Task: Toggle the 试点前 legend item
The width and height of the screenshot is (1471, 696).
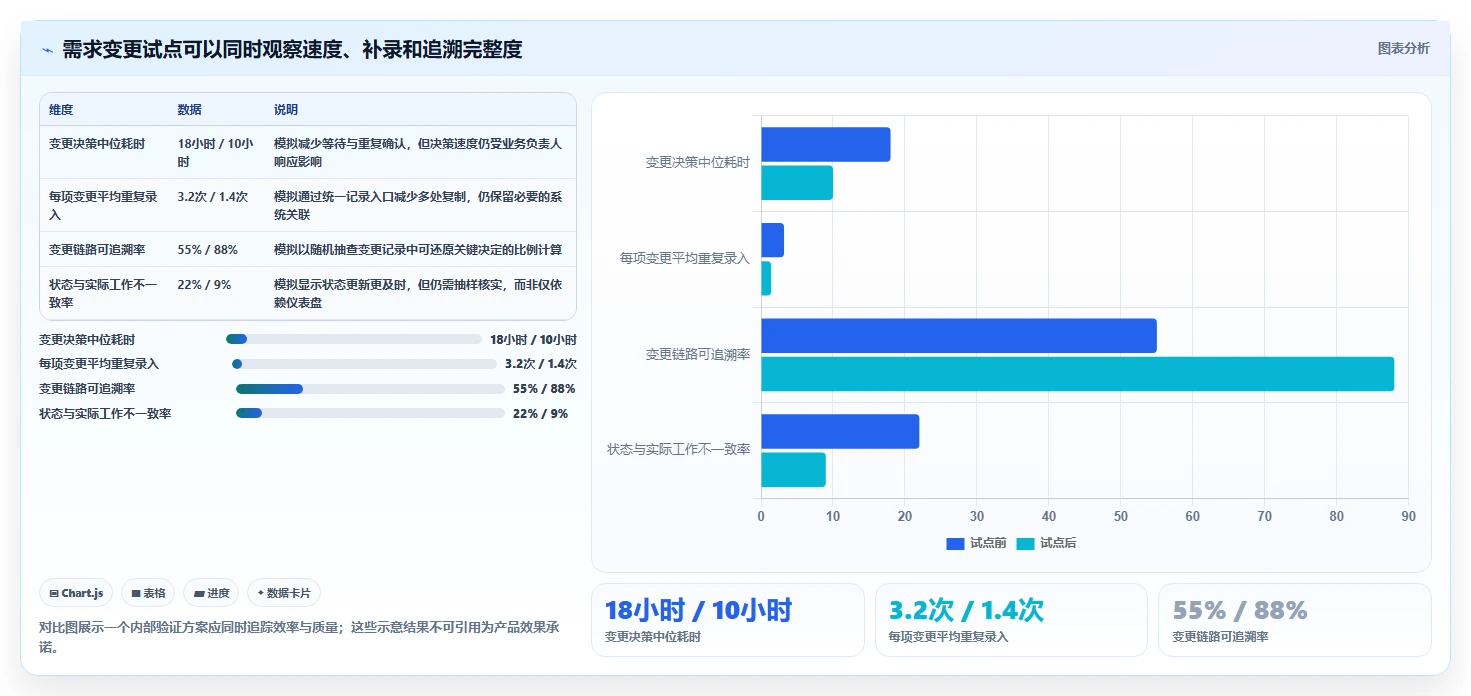Action: tap(976, 543)
